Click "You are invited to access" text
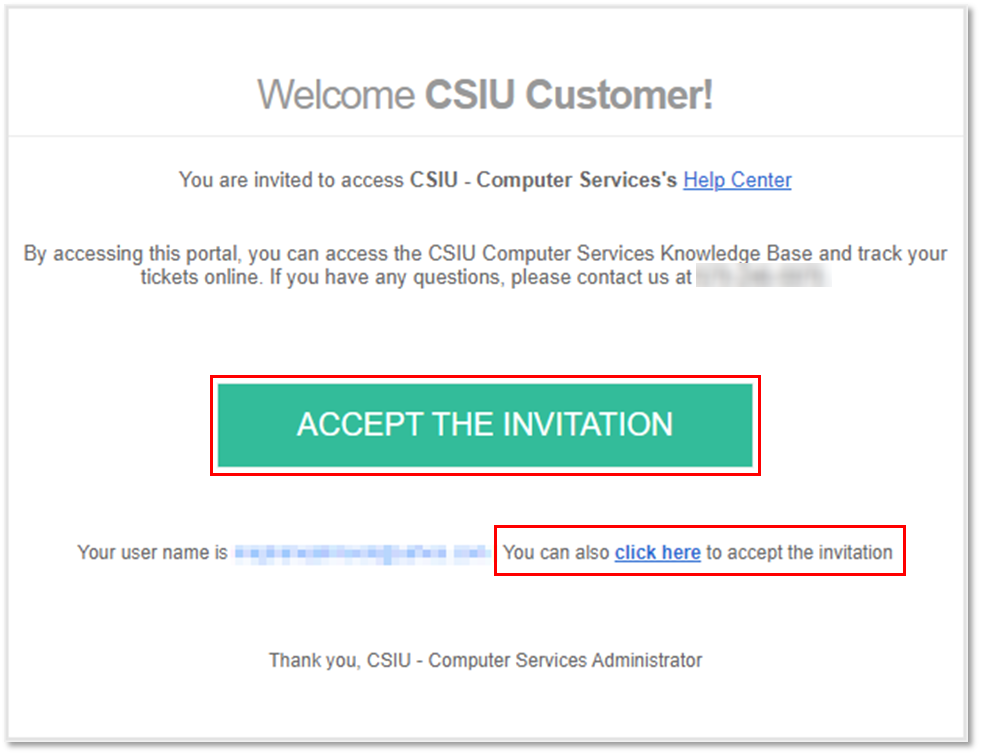This screenshot has height=755, width=981. click(x=291, y=180)
